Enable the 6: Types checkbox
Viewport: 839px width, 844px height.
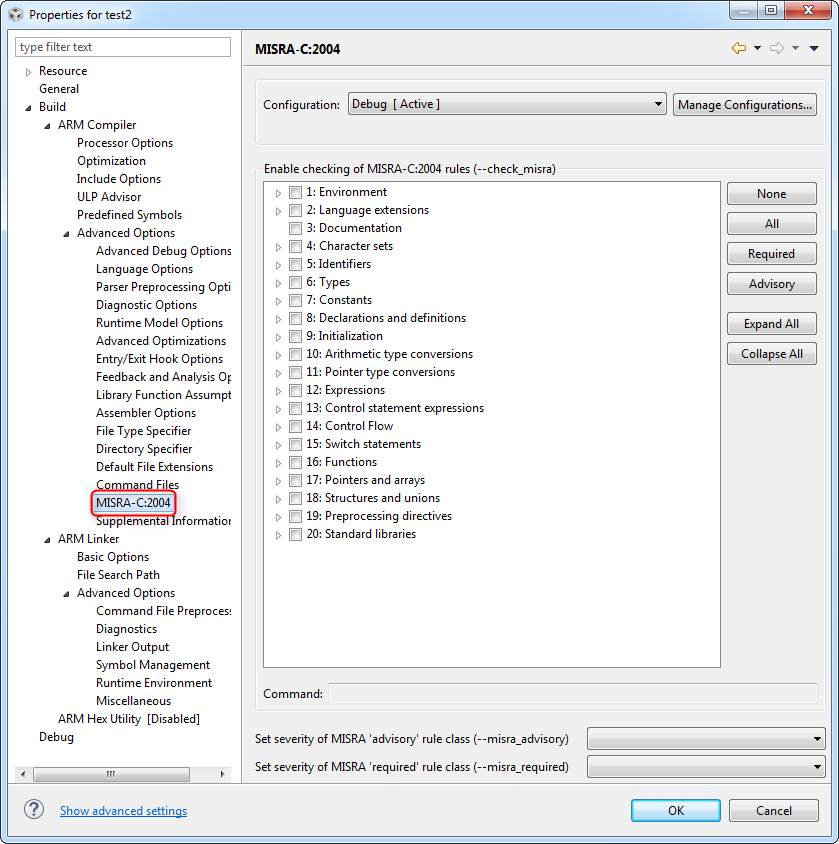[x=295, y=282]
